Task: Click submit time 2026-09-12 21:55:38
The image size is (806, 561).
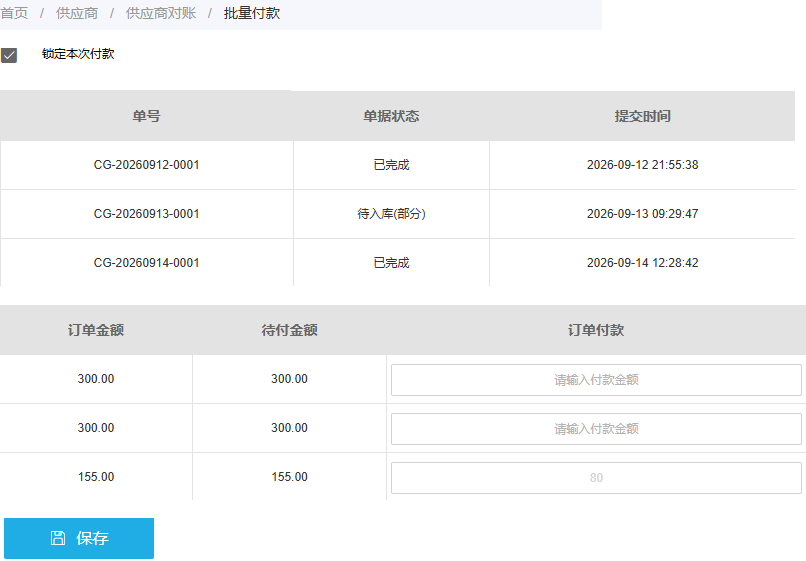Action: click(643, 165)
